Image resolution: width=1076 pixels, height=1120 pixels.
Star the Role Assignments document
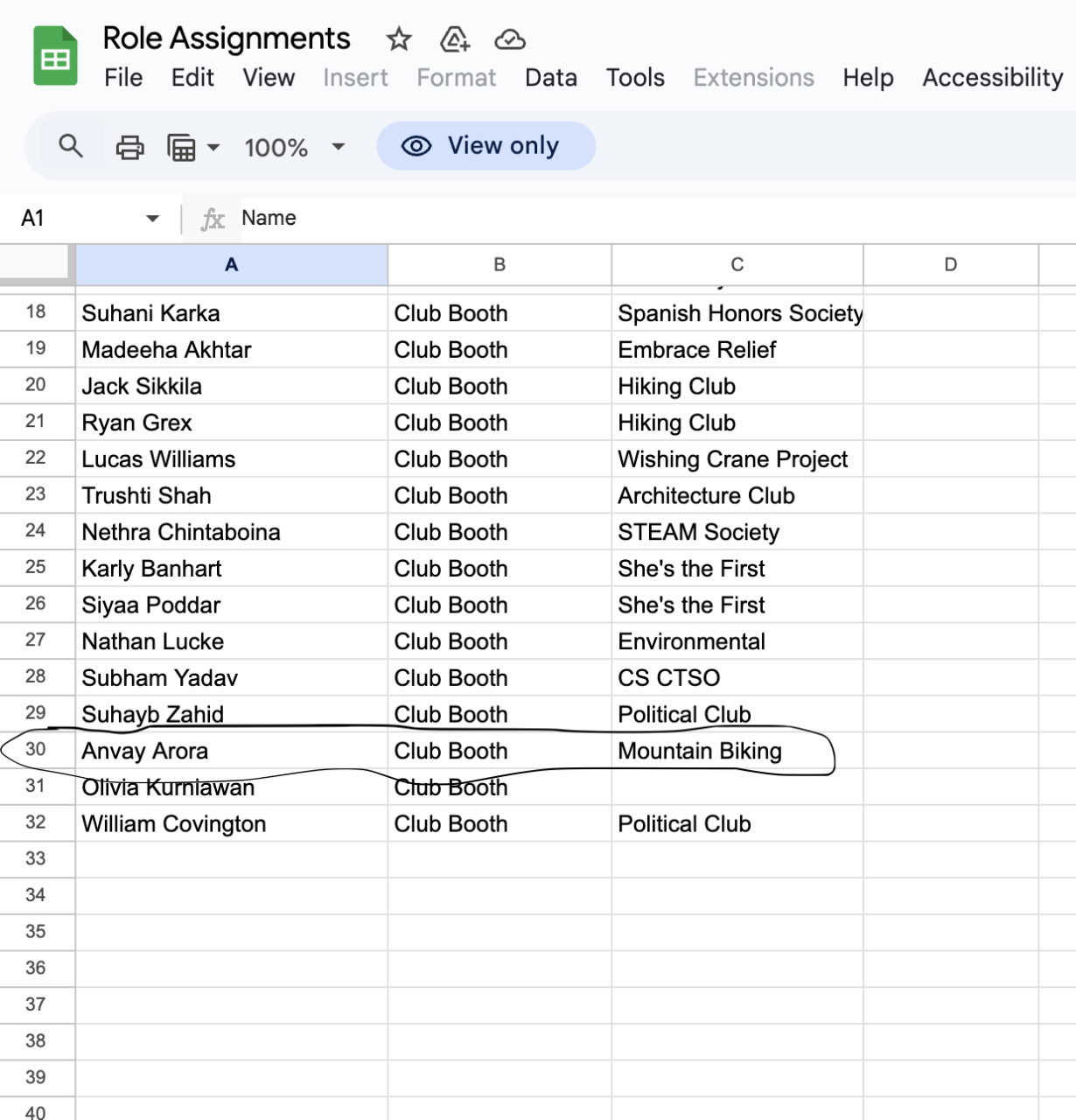(x=399, y=39)
